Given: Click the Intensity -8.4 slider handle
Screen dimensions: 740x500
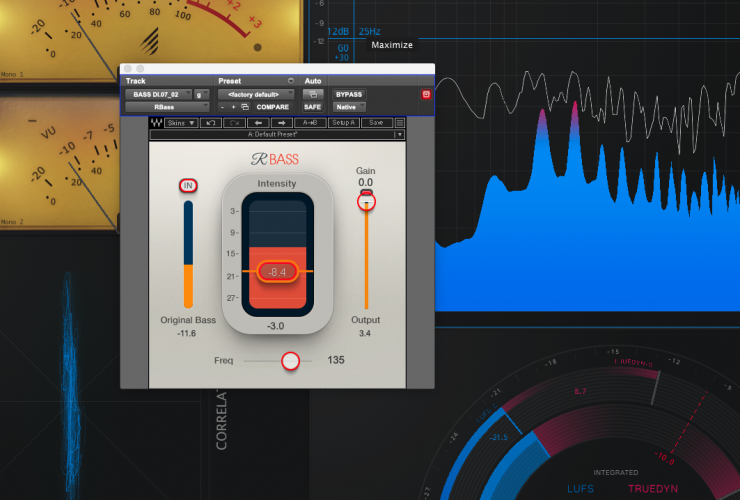Looking at the screenshot, I should click(278, 272).
